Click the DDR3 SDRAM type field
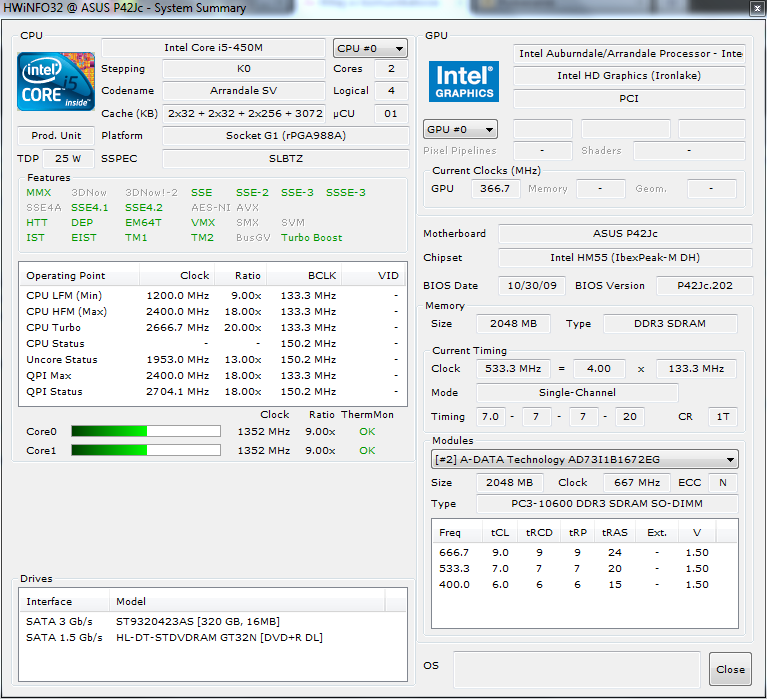The image size is (767, 699). click(x=670, y=324)
